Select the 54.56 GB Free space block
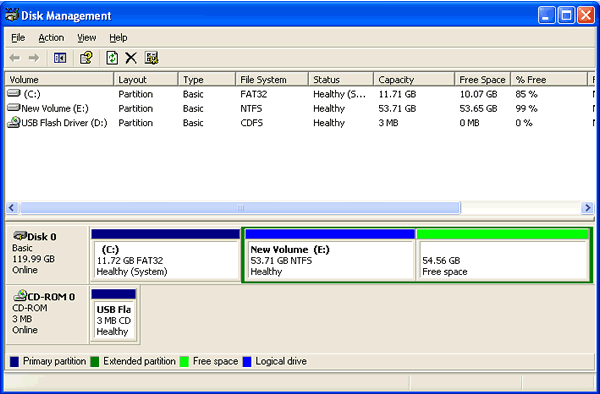The height and width of the screenshot is (394, 600). (x=503, y=255)
